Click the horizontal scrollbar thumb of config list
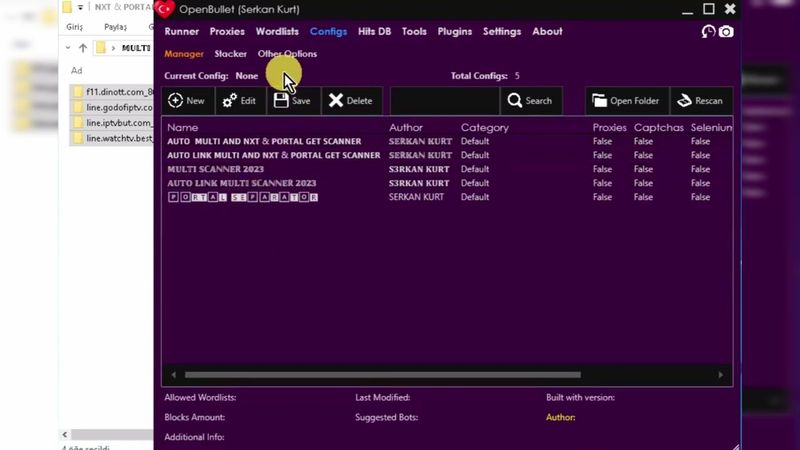Image resolution: width=800 pixels, height=450 pixels. click(383, 374)
